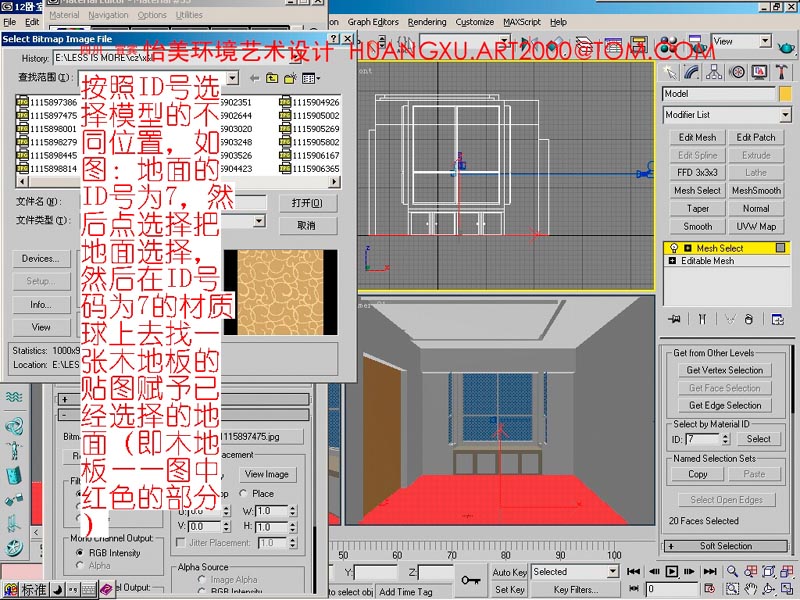Click the Pin Stack icon
Viewport: 800px width, 600px height.
[x=674, y=319]
